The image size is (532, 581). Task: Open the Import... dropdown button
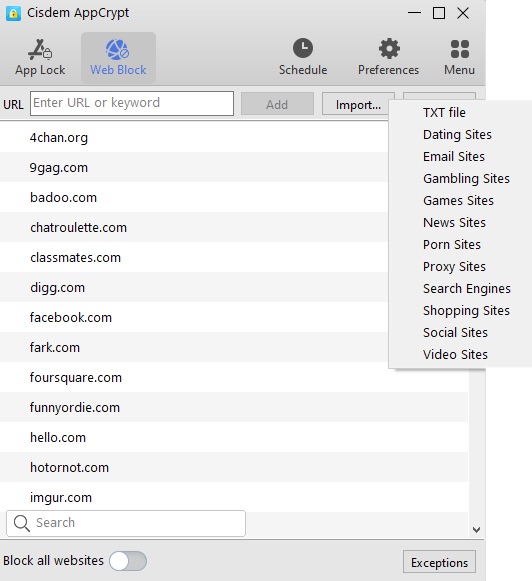[x=358, y=104]
